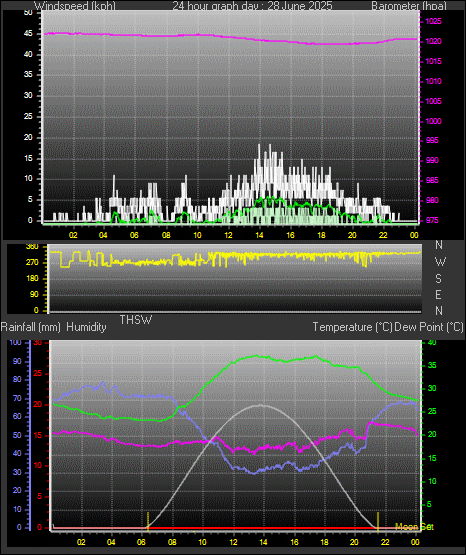Click the Moon Set label

point(414,527)
